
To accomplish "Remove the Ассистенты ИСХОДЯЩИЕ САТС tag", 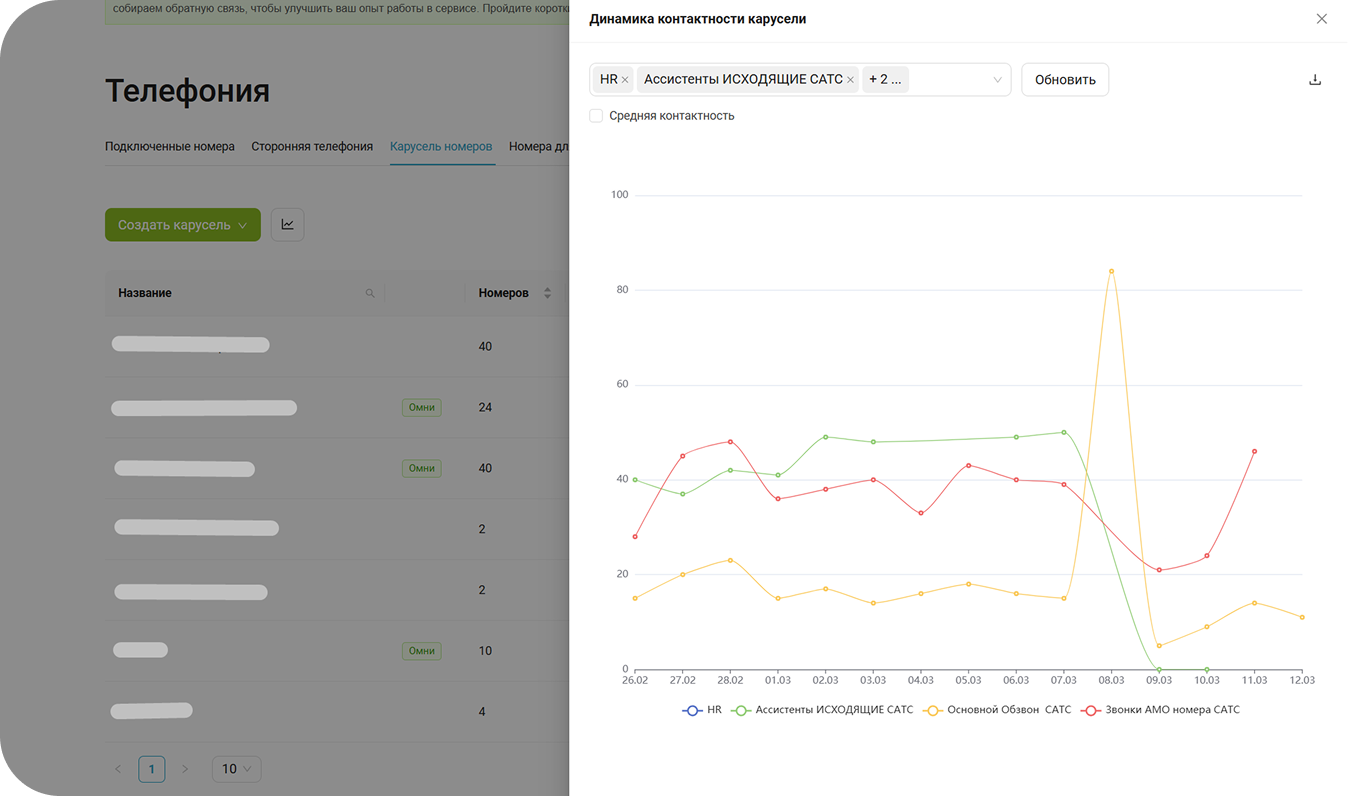I will tap(850, 80).
